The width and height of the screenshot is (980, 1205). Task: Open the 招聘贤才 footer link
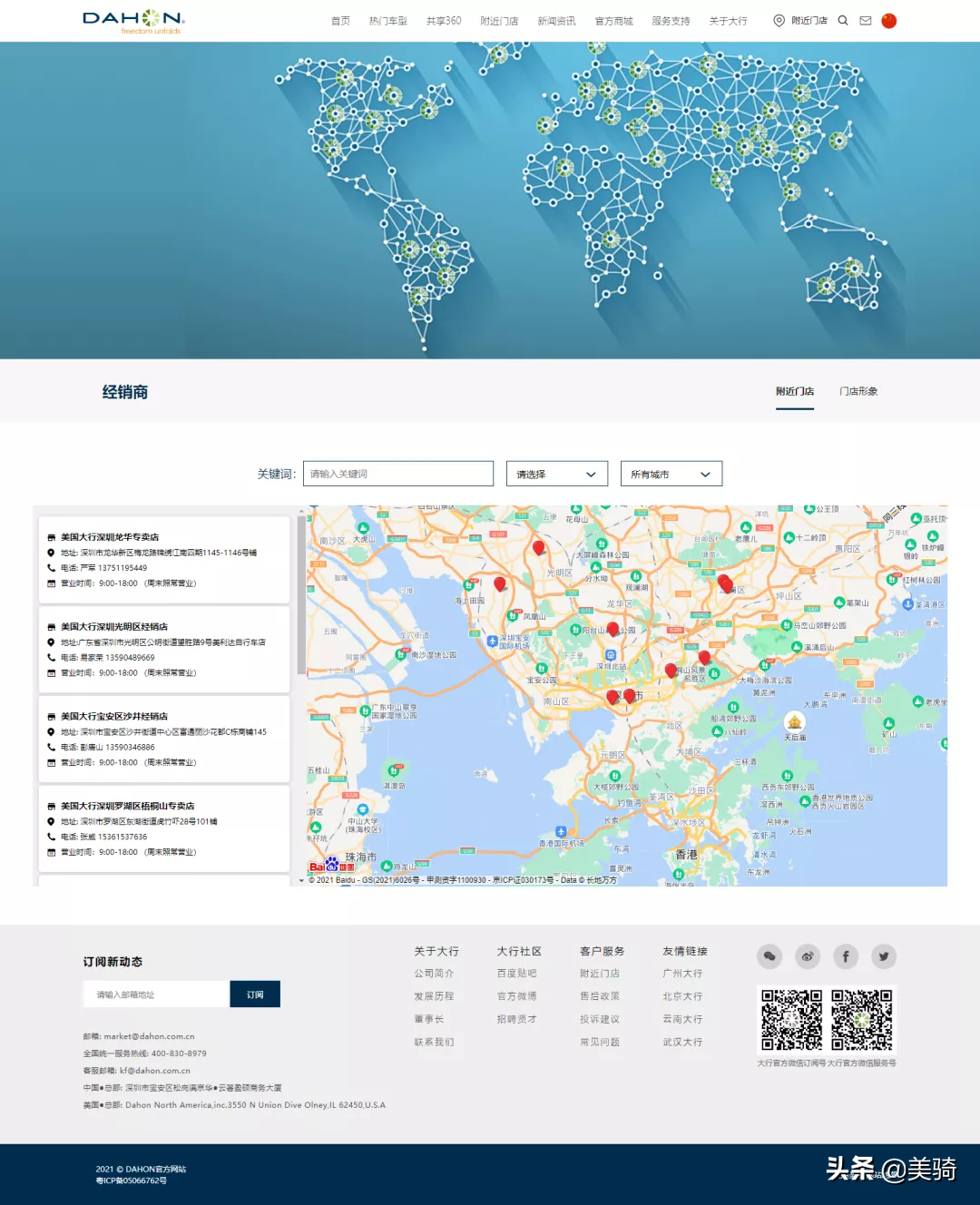tap(517, 1019)
